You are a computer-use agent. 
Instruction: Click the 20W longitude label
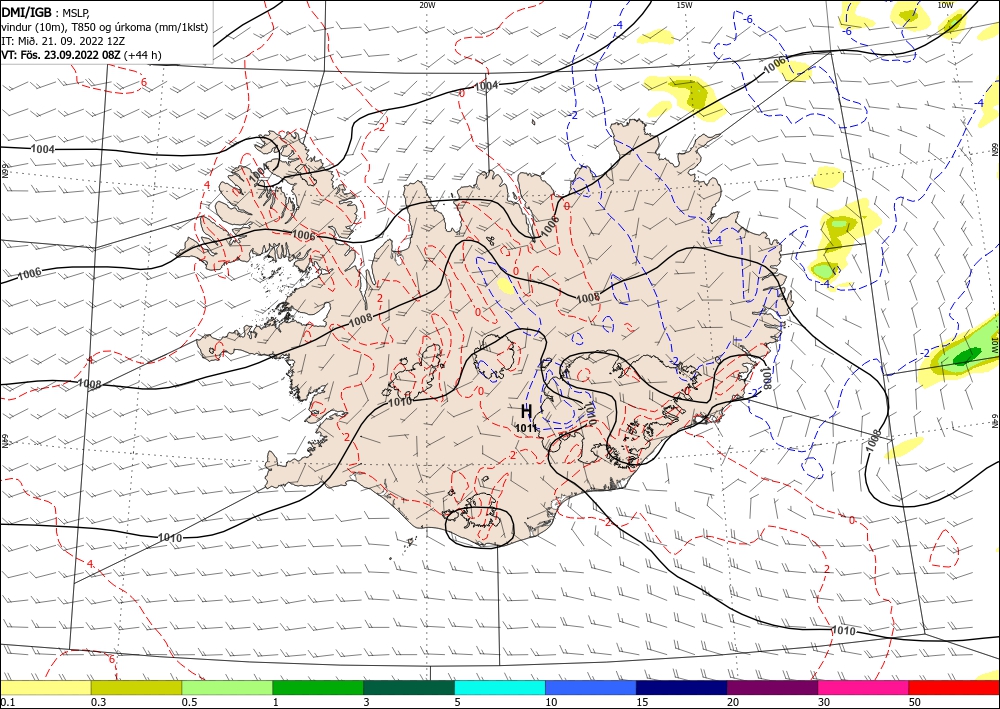[427, 5]
